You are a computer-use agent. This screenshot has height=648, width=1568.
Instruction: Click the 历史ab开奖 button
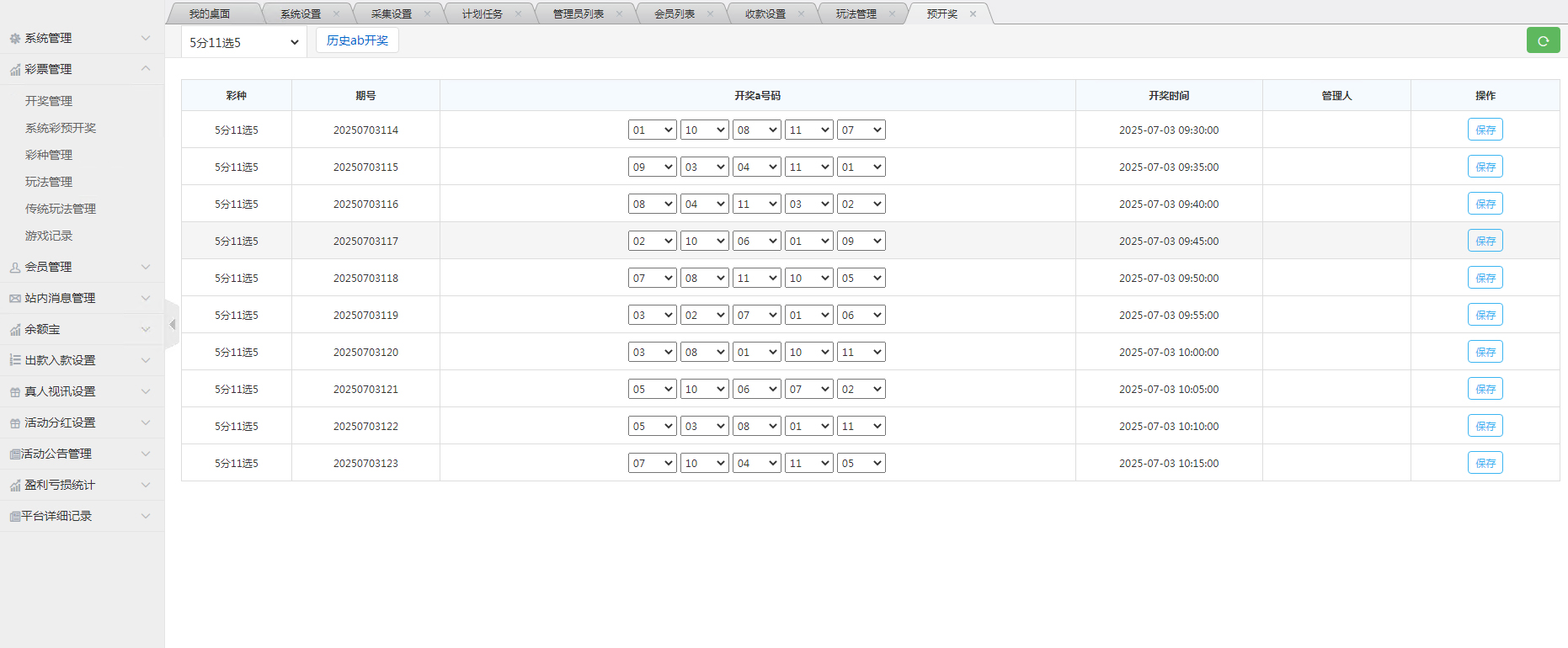357,40
